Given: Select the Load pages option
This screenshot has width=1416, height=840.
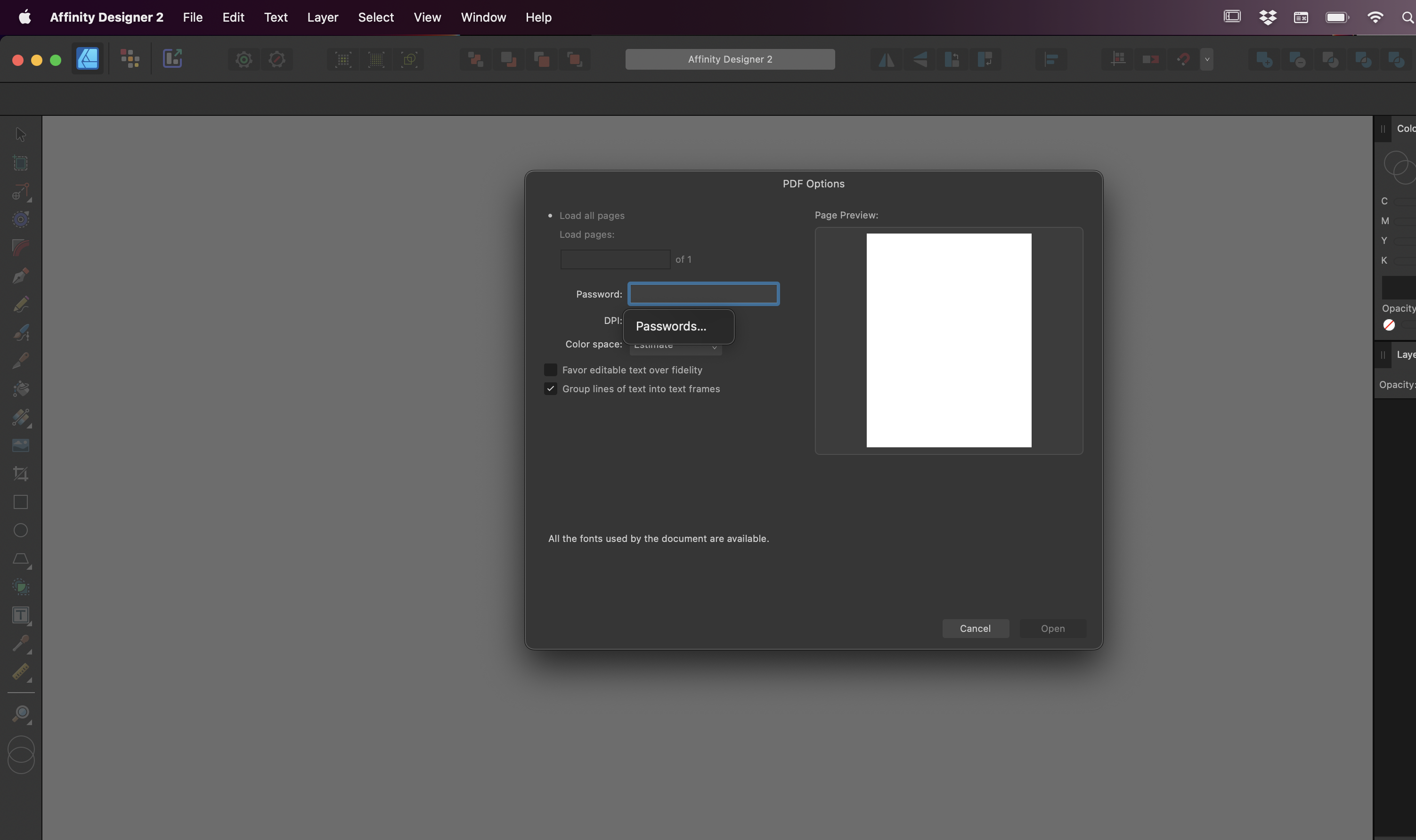Looking at the screenshot, I should [586, 234].
